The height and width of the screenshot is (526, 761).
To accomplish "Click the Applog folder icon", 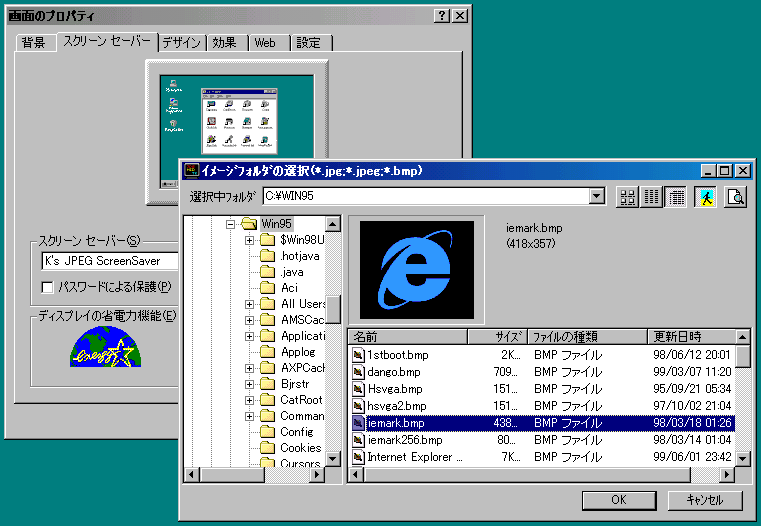I will click(x=267, y=352).
